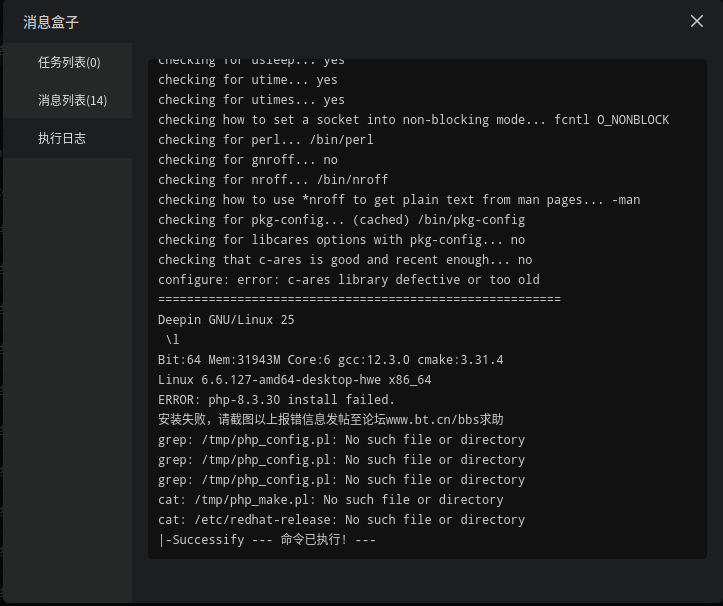This screenshot has height=606, width=723.
Task: Click the 'Bit:64 Mem:31943M Core:6' info line
Action: [x=331, y=360]
